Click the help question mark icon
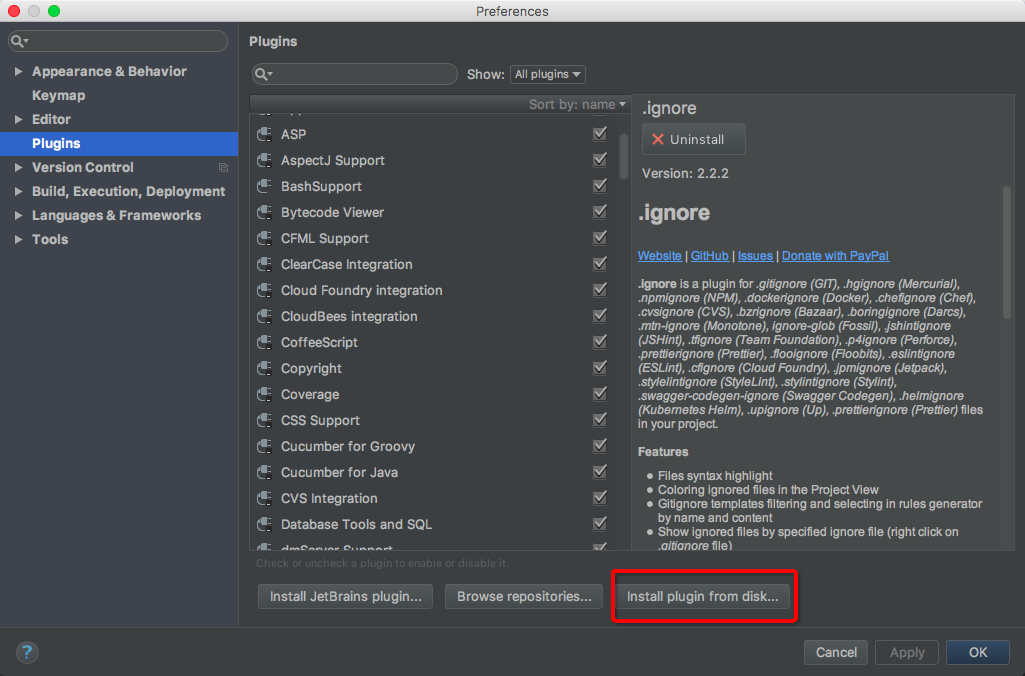Image resolution: width=1025 pixels, height=676 pixels. pos(27,652)
